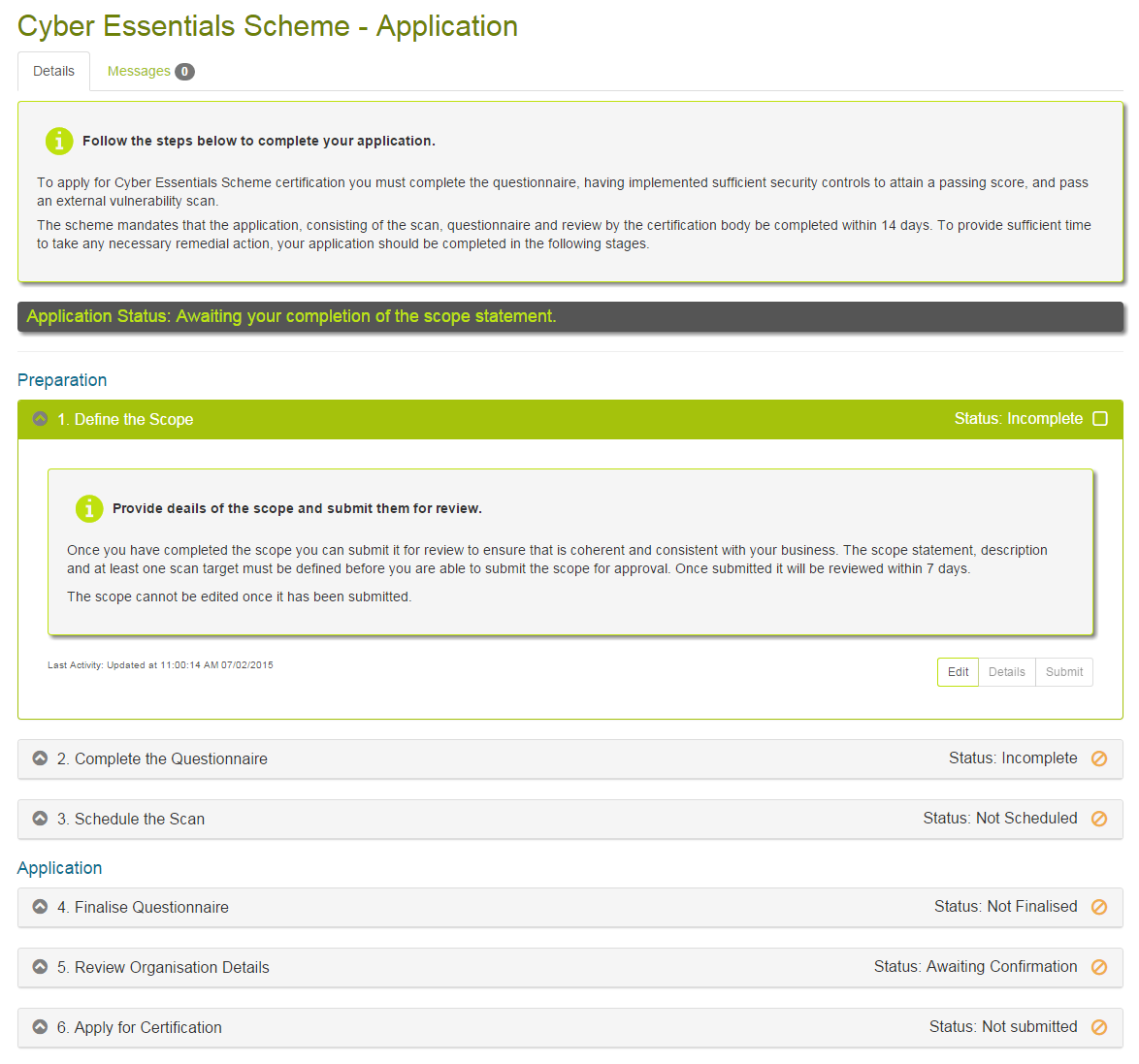Viewport: 1139px width, 1064px height.
Task: Click blocked icon on Finalise Questionnaire row
Action: click(1099, 907)
